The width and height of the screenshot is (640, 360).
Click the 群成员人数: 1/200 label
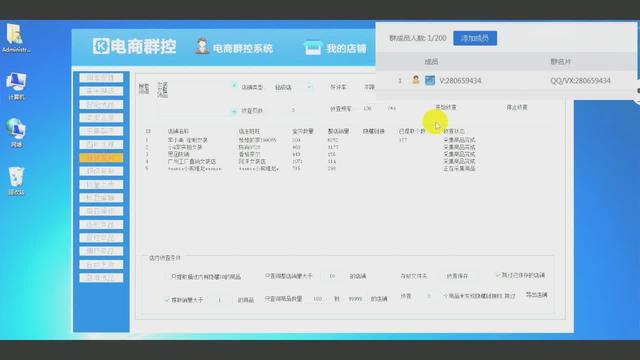pyautogui.click(x=418, y=38)
